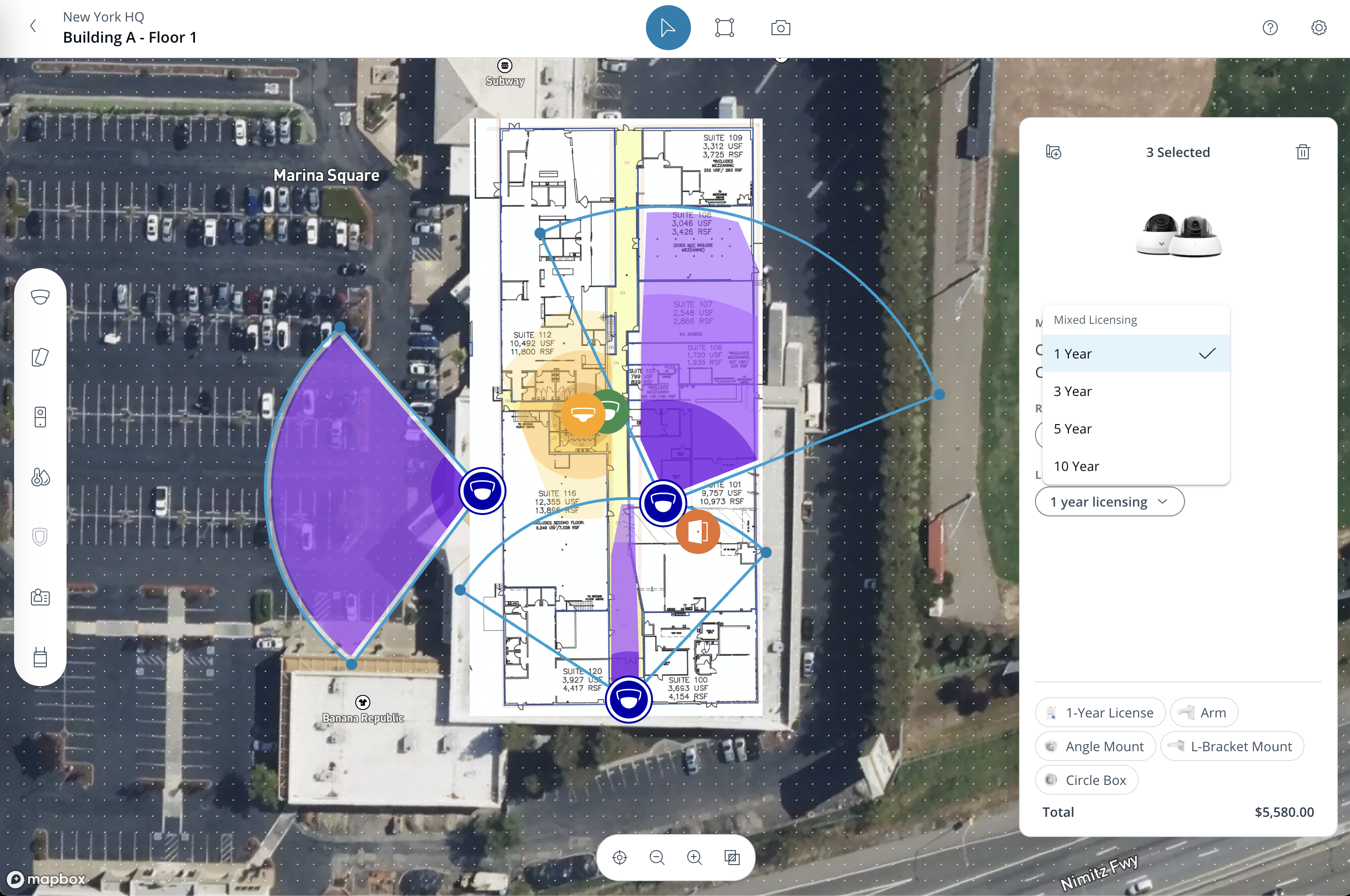Delete selected devices with trash icon

tap(1303, 152)
